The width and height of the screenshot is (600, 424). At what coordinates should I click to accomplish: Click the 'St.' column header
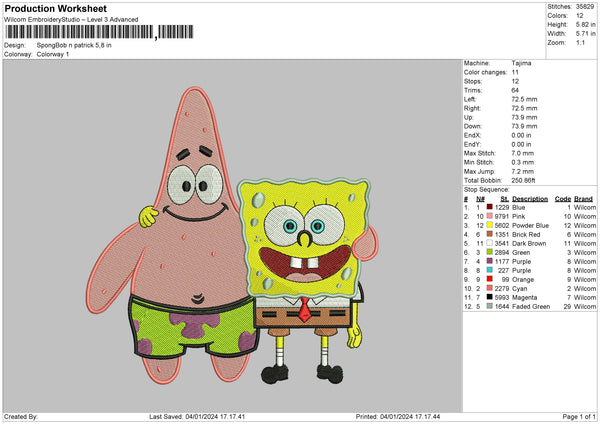click(x=505, y=199)
